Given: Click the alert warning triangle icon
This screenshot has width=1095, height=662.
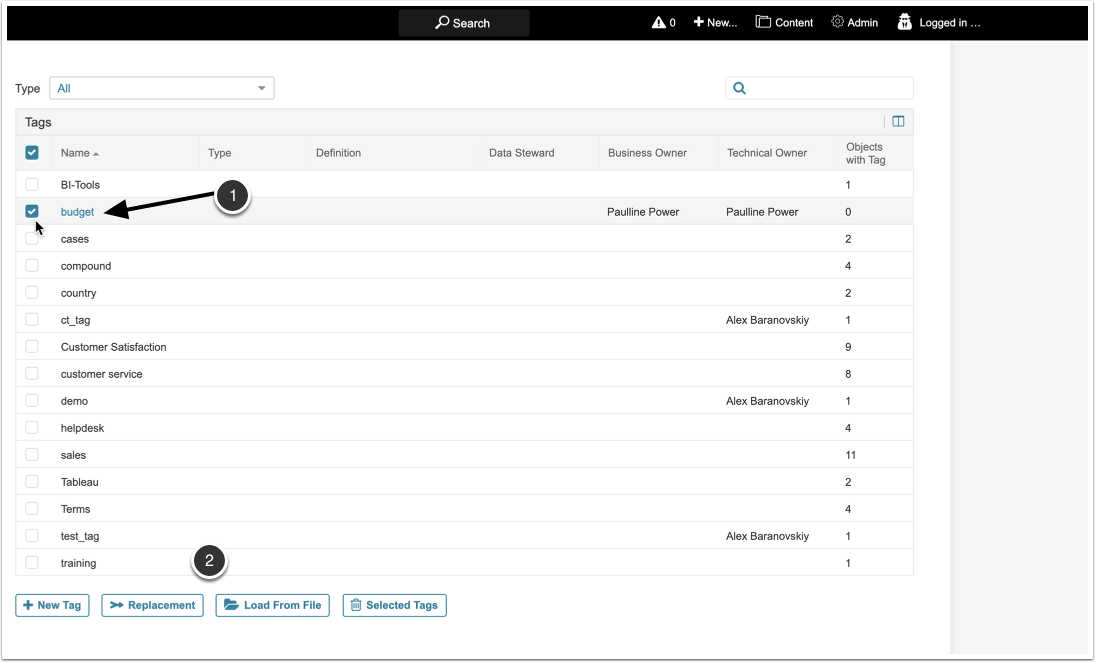Looking at the screenshot, I should pos(658,22).
